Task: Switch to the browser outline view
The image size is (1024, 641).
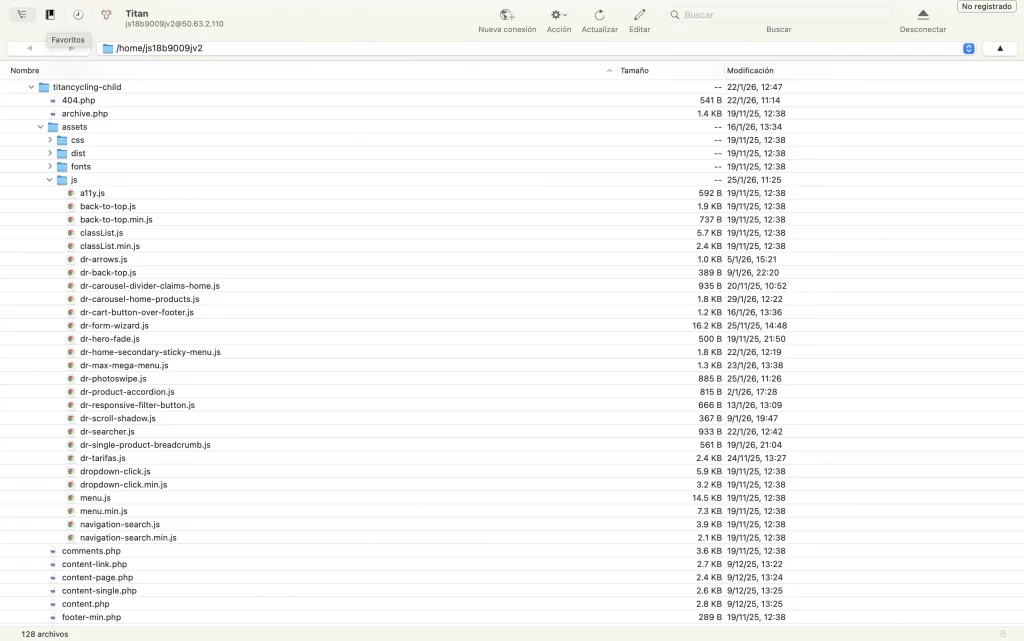Action: (x=22, y=15)
